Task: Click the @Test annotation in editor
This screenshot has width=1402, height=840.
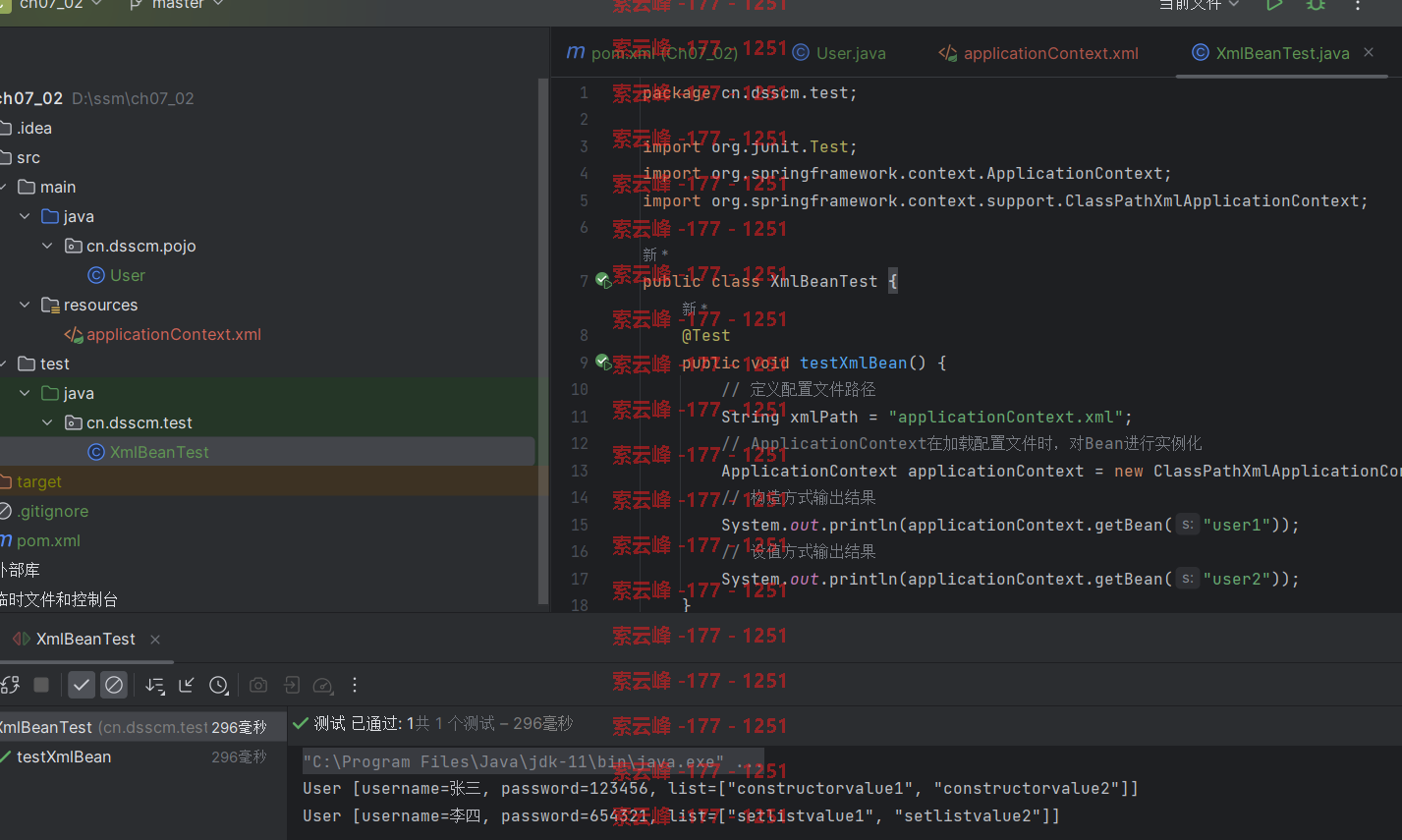Action: 705,335
